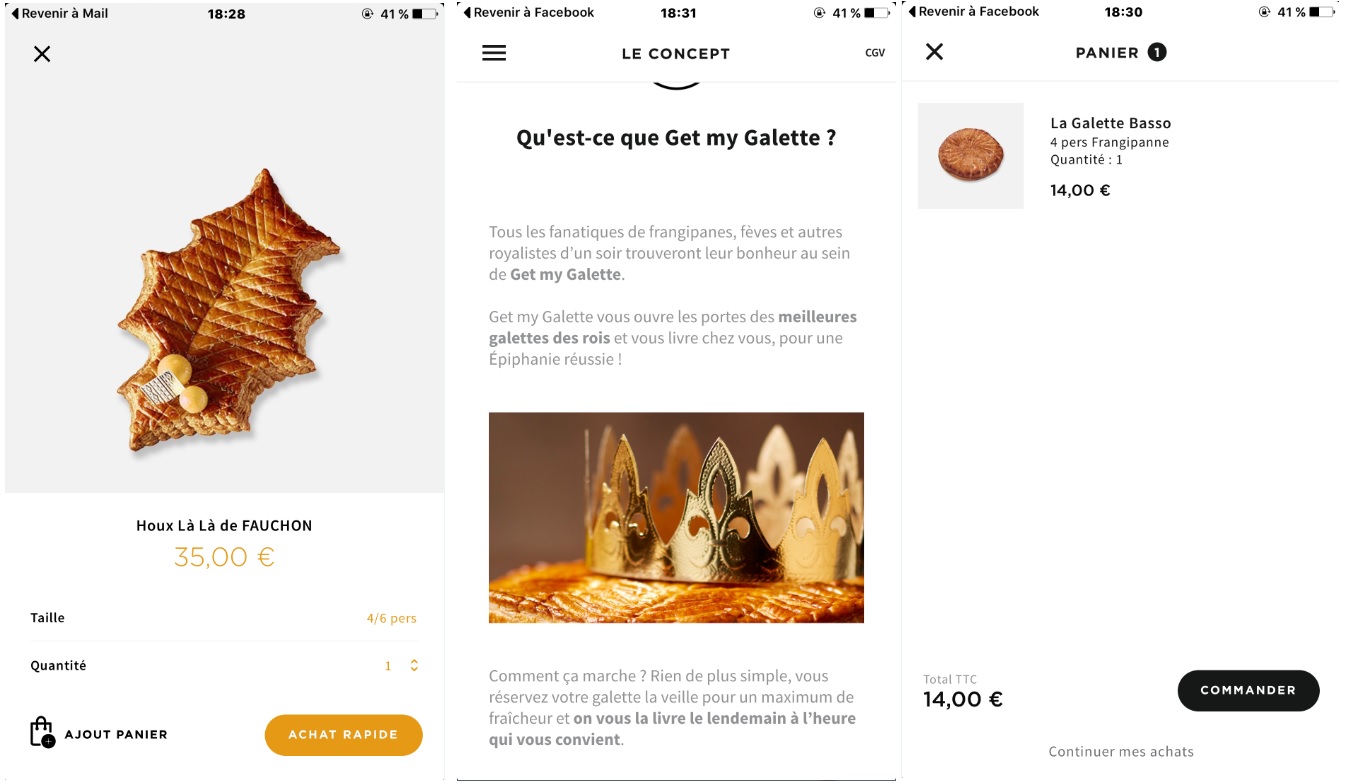Close the Panier cart screen
The height and width of the screenshot is (783, 1348).
(934, 52)
